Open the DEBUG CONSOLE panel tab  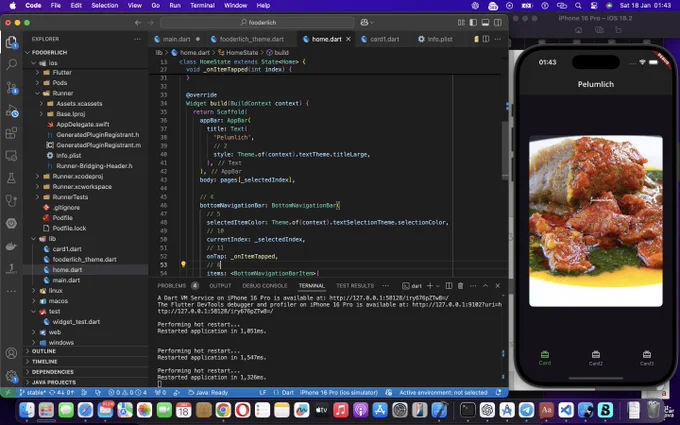click(x=265, y=286)
